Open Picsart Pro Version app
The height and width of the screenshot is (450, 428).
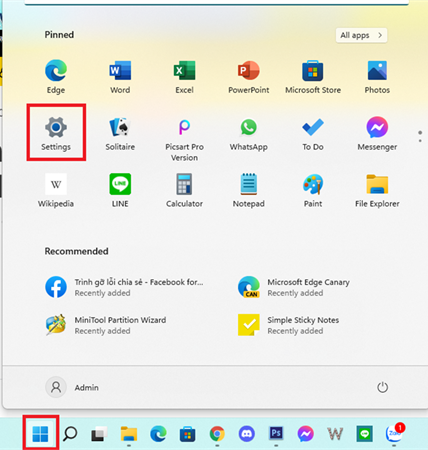tap(184, 139)
